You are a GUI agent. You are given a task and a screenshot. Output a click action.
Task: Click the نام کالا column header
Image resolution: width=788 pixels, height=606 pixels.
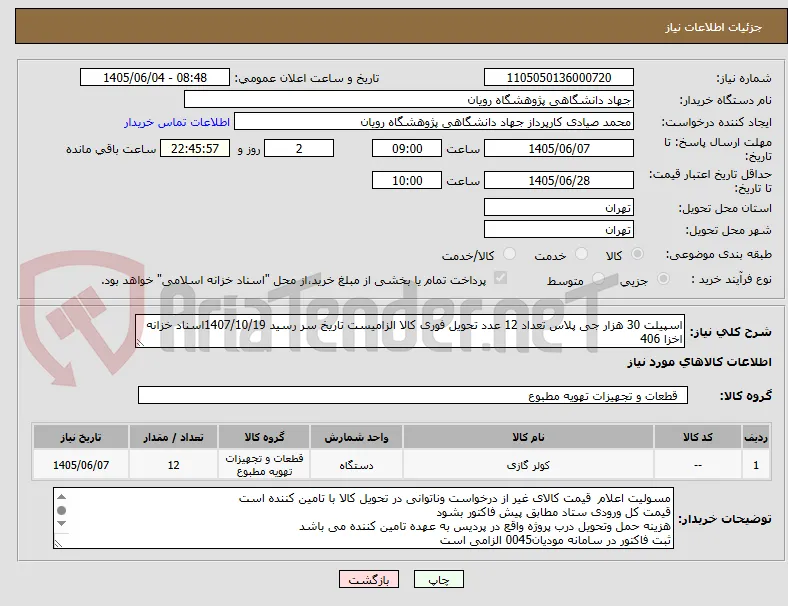pyautogui.click(x=528, y=437)
